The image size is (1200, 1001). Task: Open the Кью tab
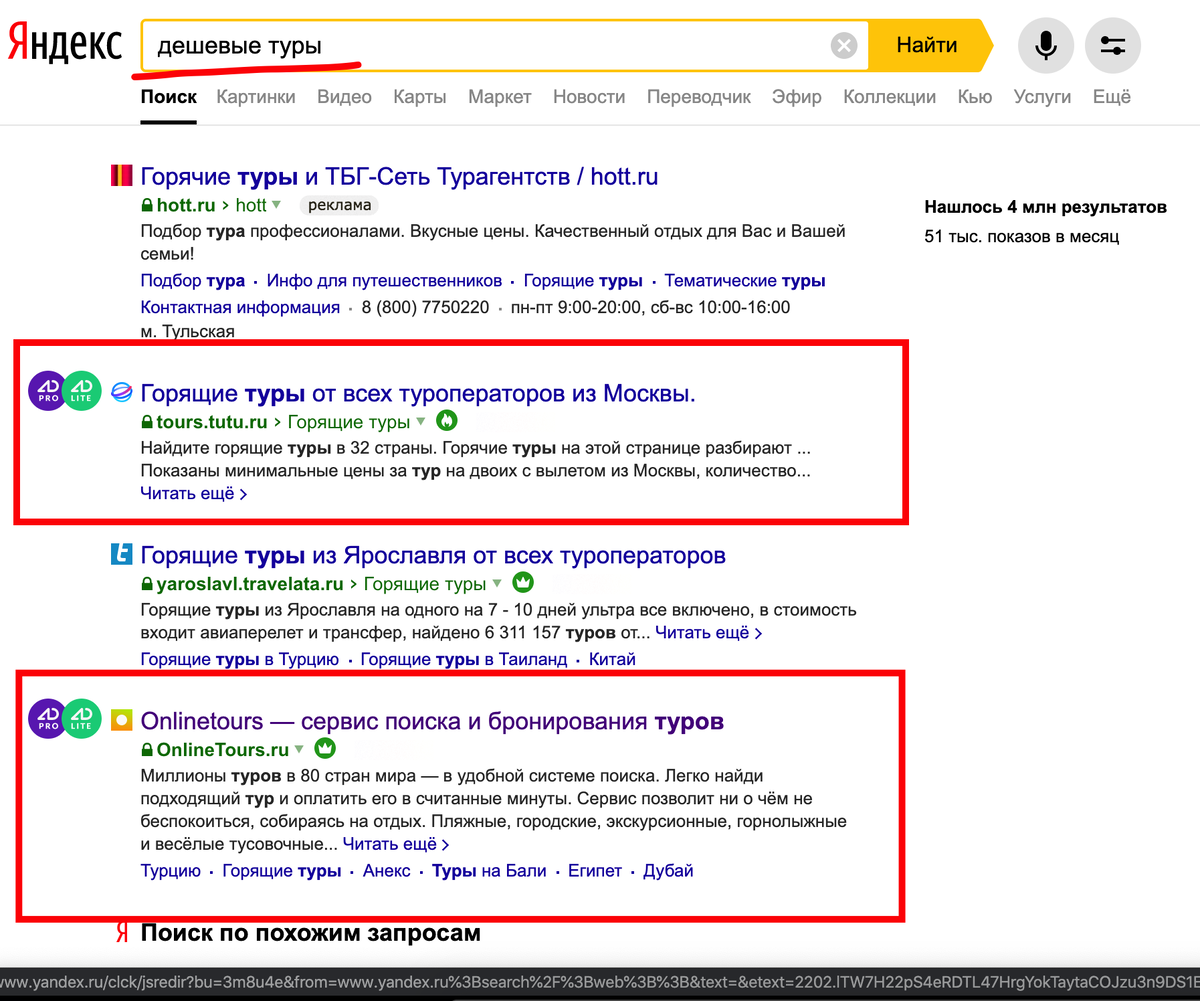[x=975, y=97]
